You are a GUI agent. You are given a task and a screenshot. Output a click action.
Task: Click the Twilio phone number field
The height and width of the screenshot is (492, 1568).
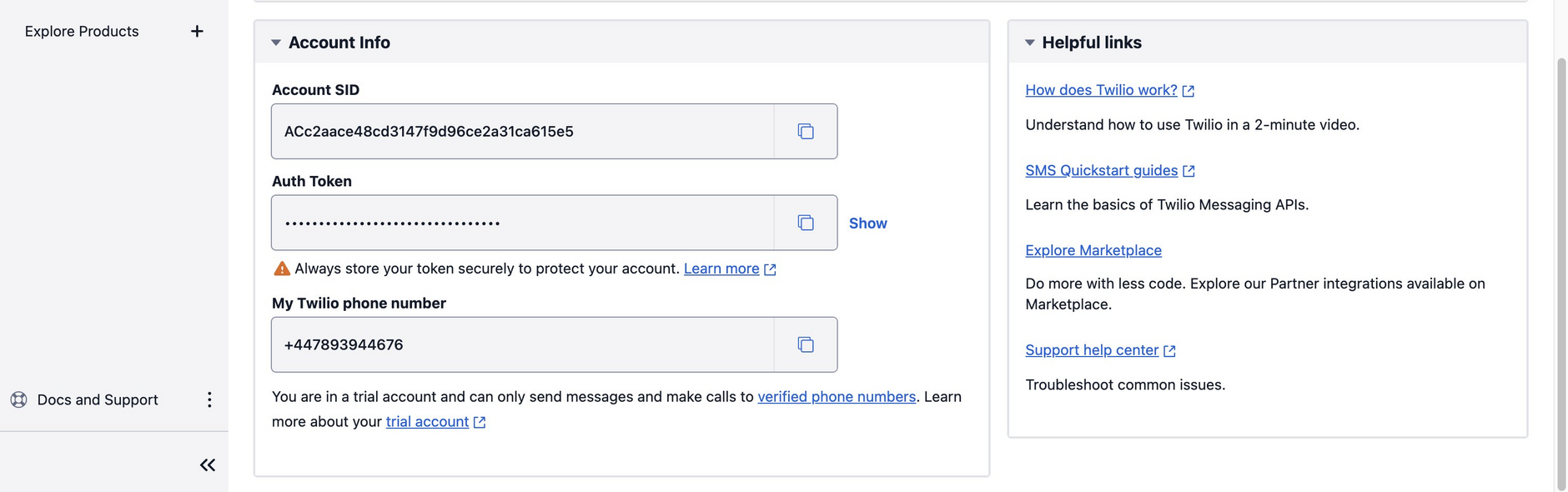[x=523, y=344]
